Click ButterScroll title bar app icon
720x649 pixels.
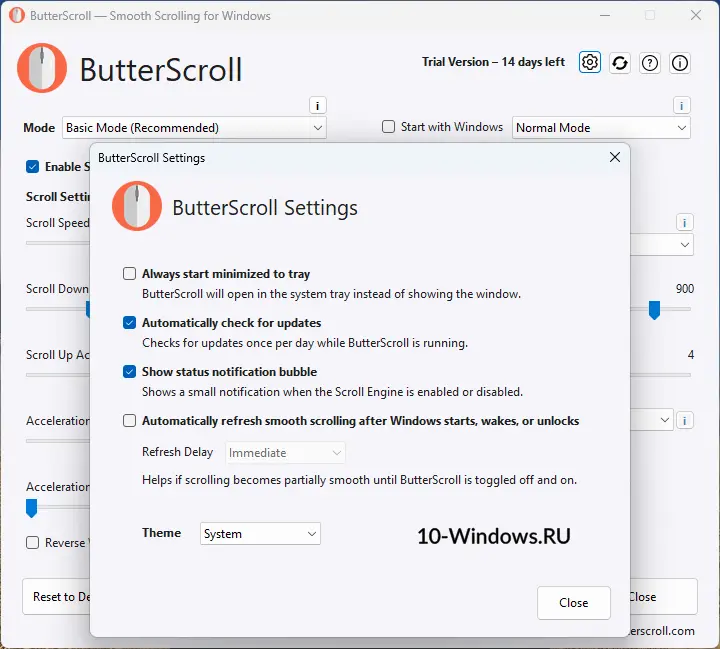pyautogui.click(x=17, y=15)
